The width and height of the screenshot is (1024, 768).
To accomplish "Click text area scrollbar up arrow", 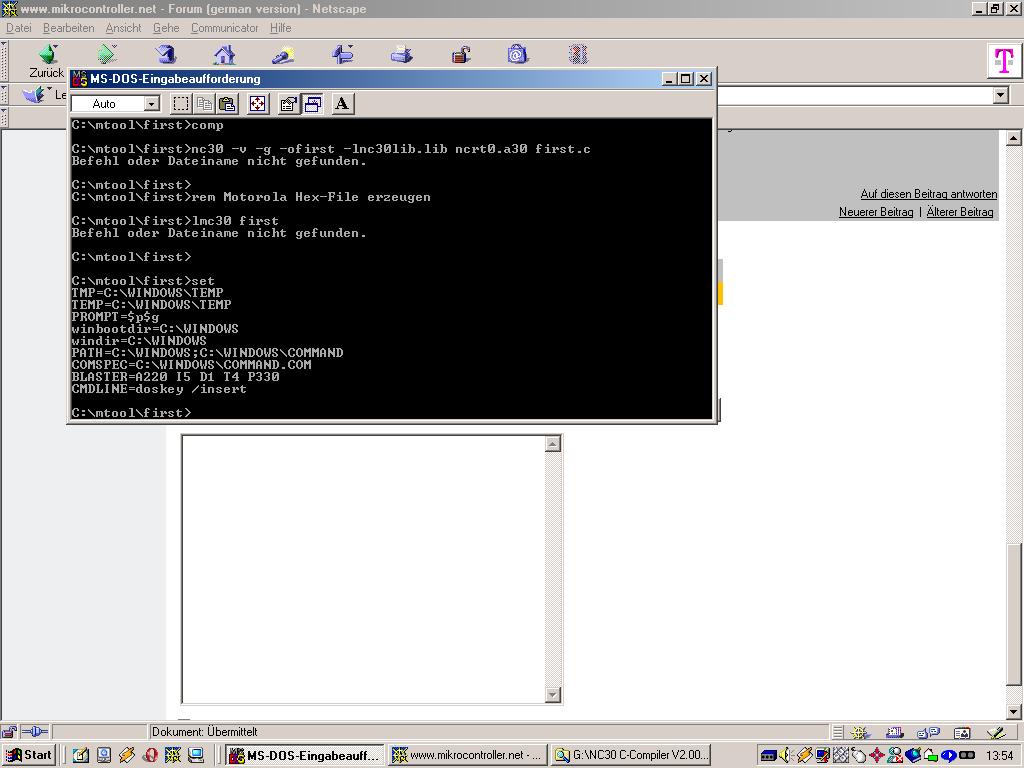I will [x=552, y=444].
